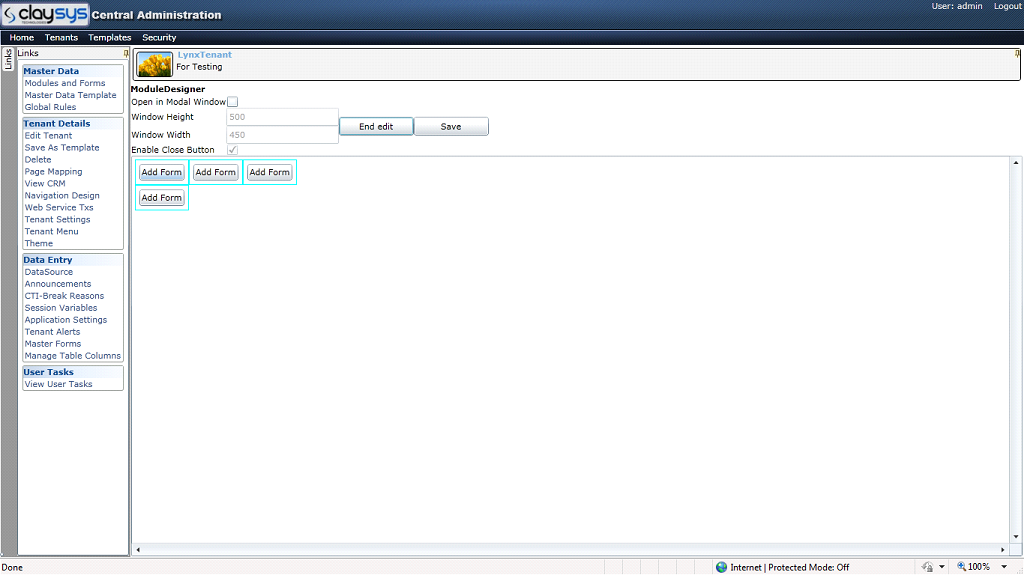
Task: Open the zoom level dropdown arrow
Action: point(1004,567)
